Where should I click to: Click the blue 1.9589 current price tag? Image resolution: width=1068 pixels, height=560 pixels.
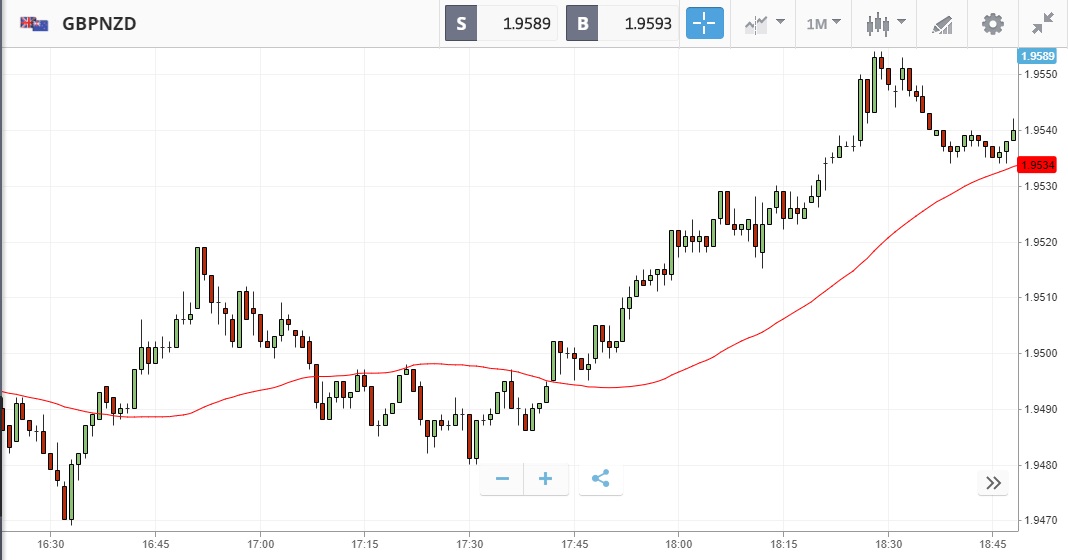pyautogui.click(x=1037, y=56)
